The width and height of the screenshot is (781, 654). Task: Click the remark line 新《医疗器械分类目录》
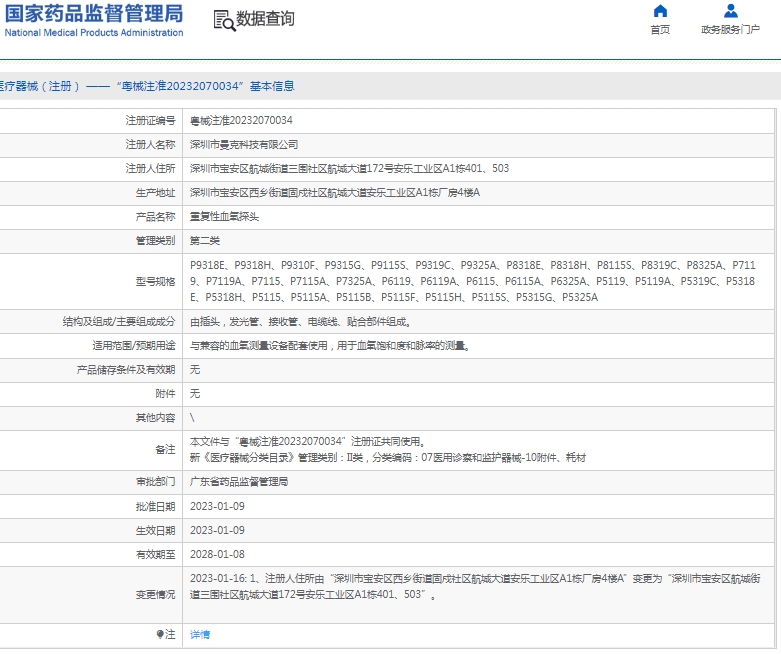coord(388,458)
